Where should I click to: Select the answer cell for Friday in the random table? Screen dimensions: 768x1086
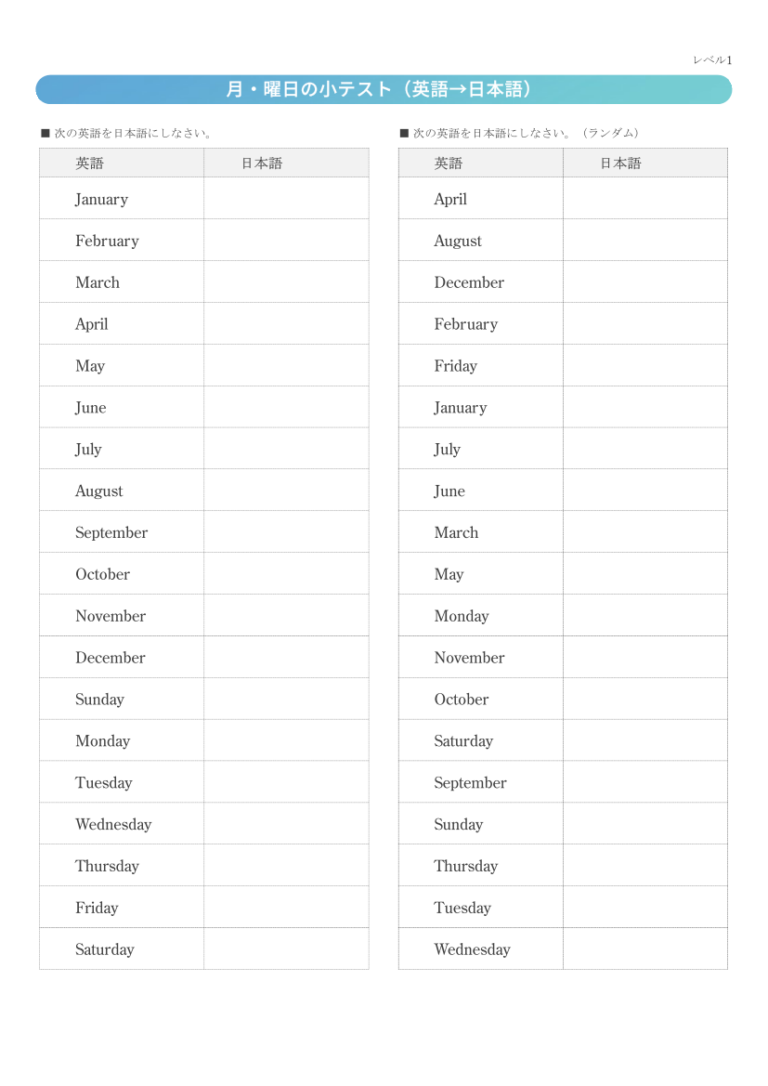click(x=645, y=366)
